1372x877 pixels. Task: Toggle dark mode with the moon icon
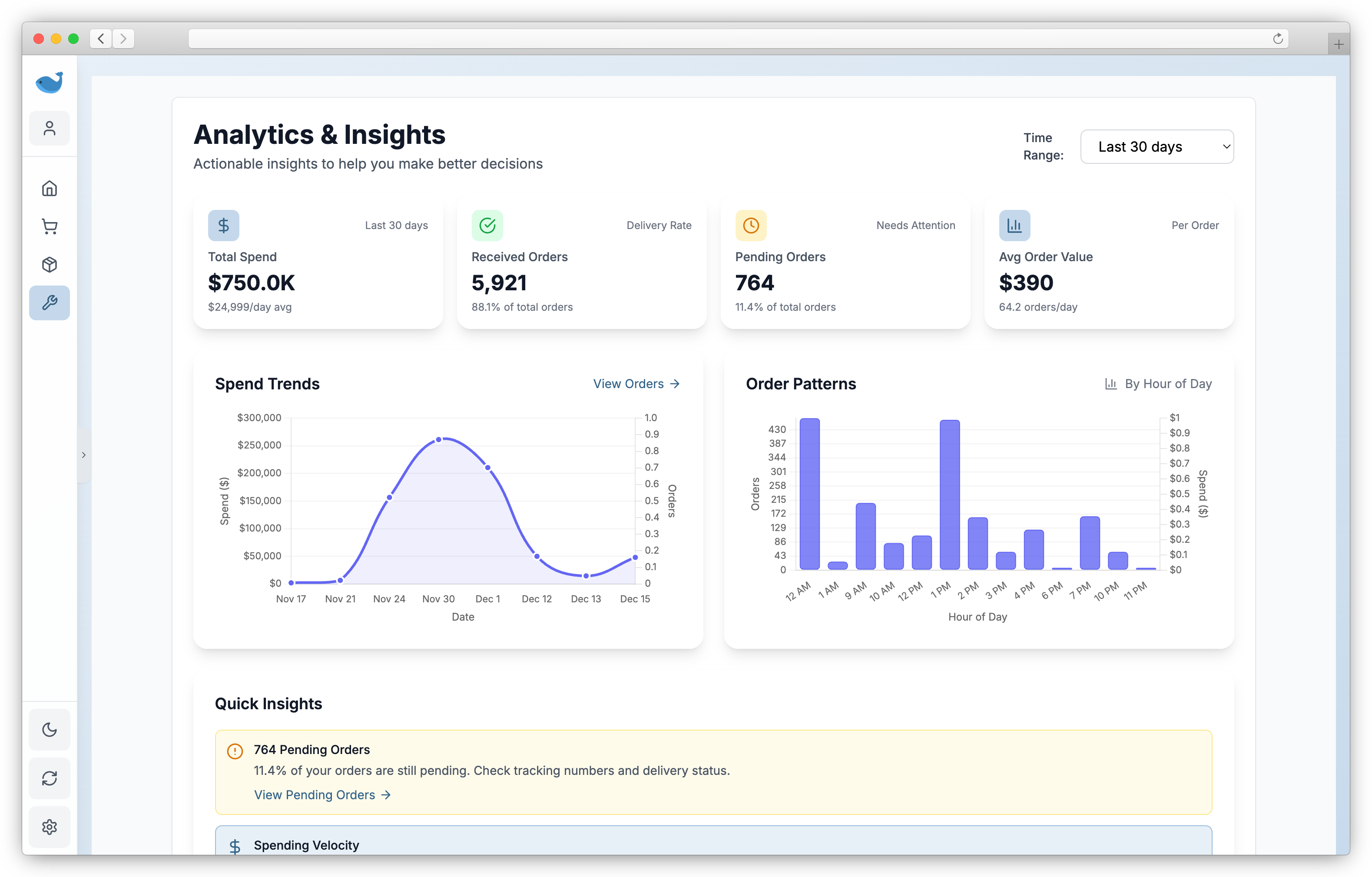click(x=50, y=729)
